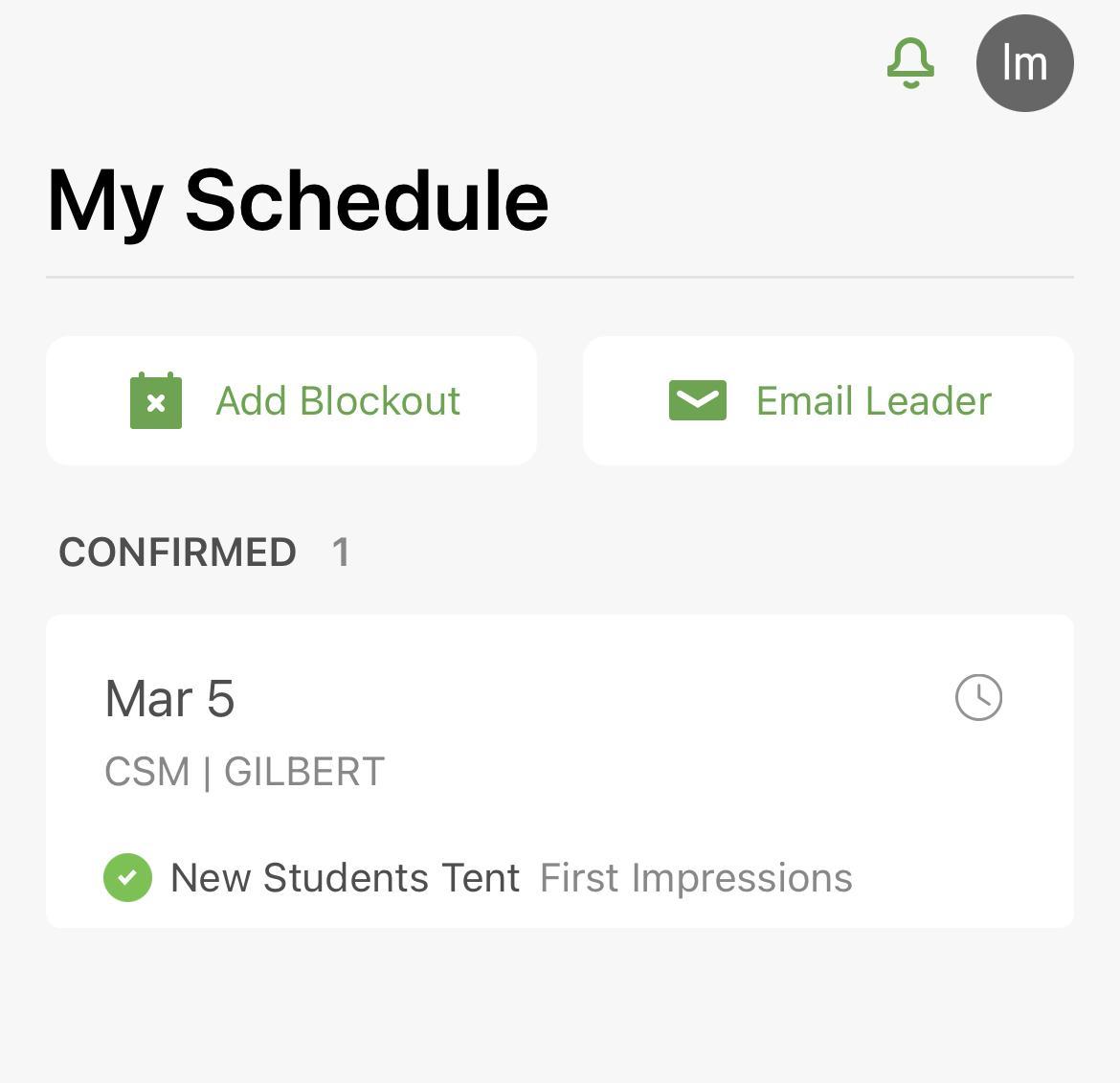Click the CSM | GILBERT service label
The image size is (1120, 1083).
(x=244, y=772)
